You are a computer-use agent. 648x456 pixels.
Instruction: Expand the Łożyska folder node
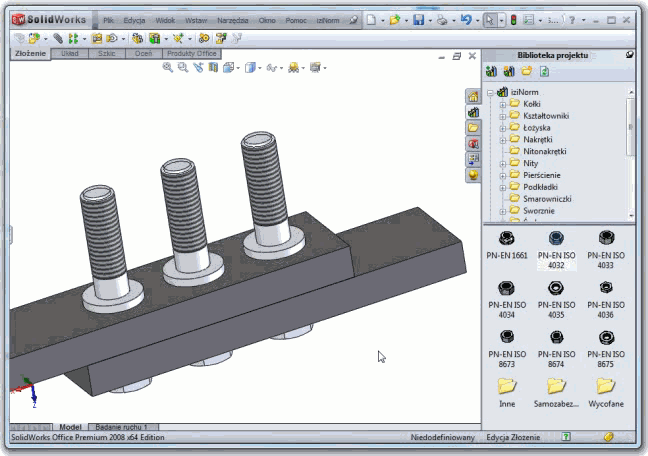coord(503,129)
